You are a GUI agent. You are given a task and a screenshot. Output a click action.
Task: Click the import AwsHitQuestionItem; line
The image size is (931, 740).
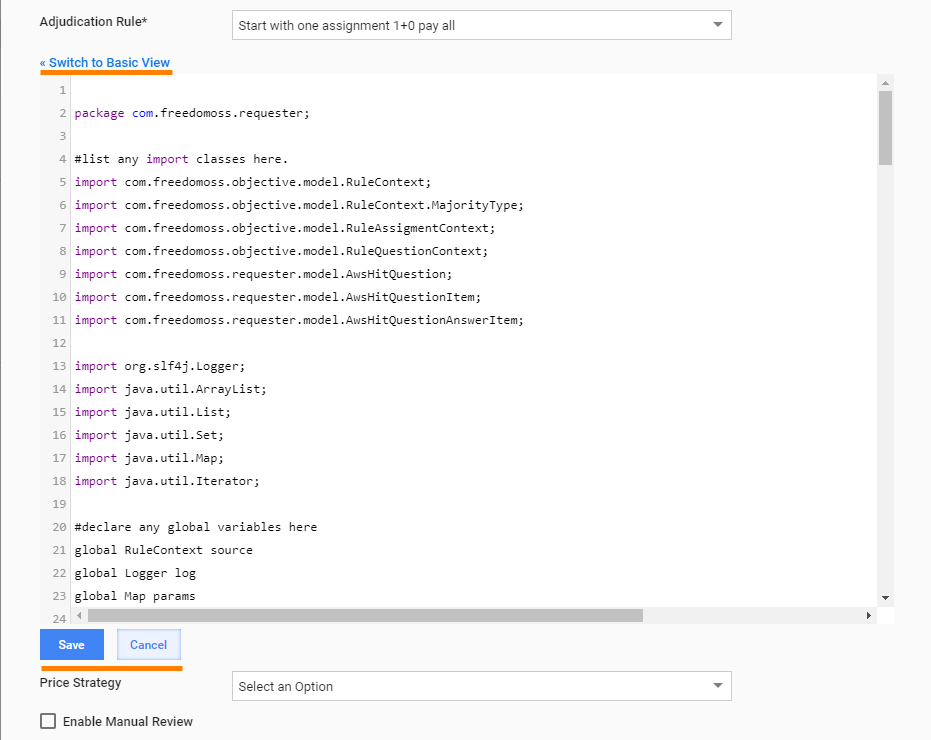coord(278,297)
